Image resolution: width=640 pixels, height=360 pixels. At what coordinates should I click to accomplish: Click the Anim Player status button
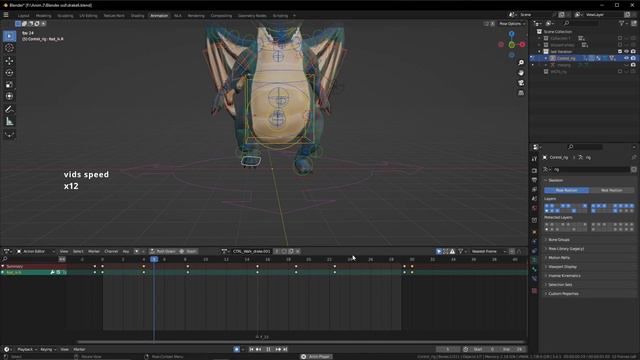(317, 357)
